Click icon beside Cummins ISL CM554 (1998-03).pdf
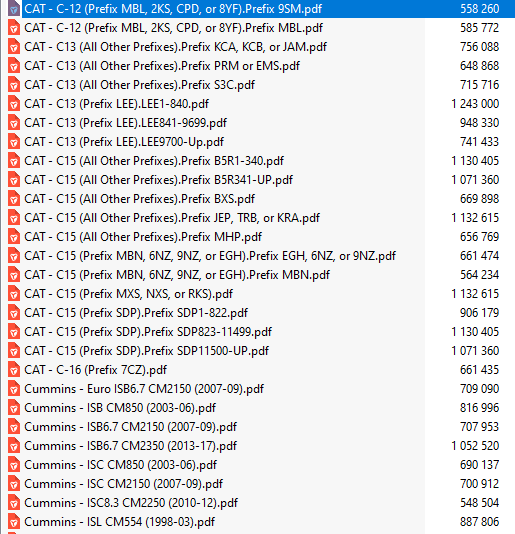Viewport: 515px width, 534px height. coord(14,522)
